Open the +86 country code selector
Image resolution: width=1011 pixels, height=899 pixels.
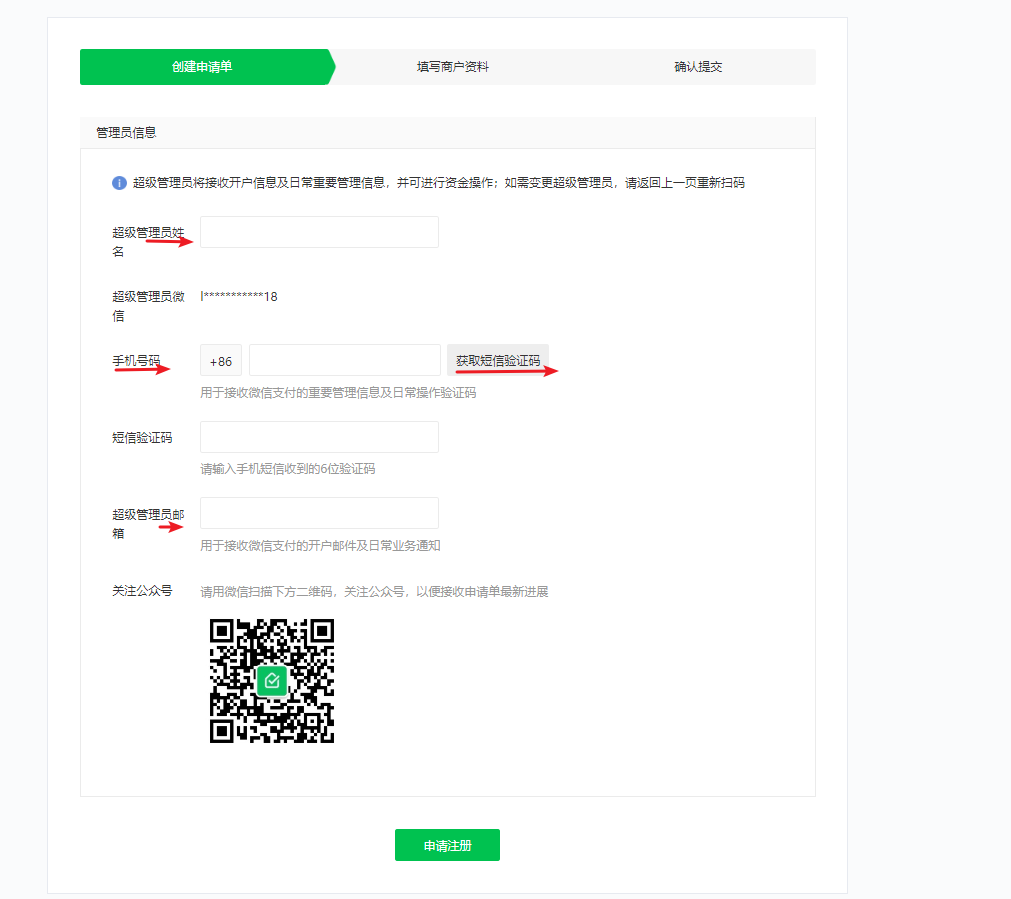221,361
